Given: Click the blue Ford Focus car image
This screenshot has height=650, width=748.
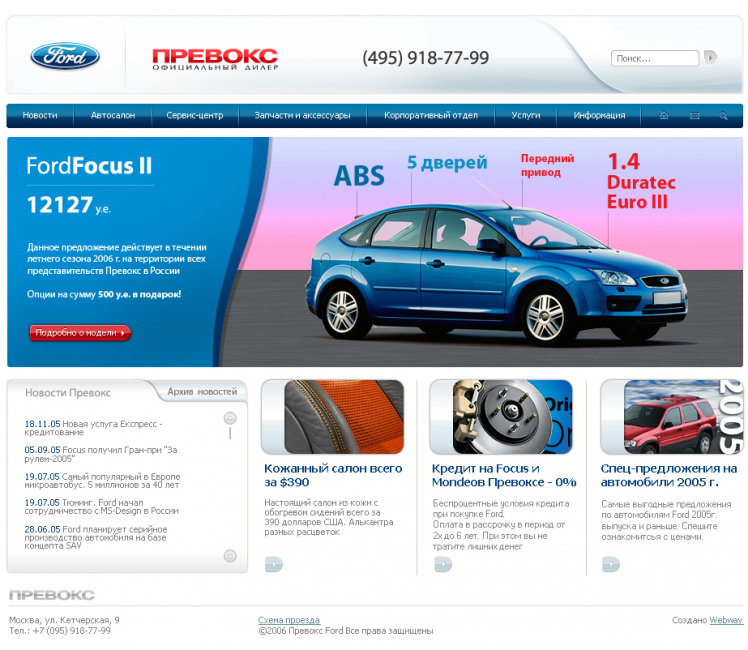Looking at the screenshot, I should pos(496,275).
